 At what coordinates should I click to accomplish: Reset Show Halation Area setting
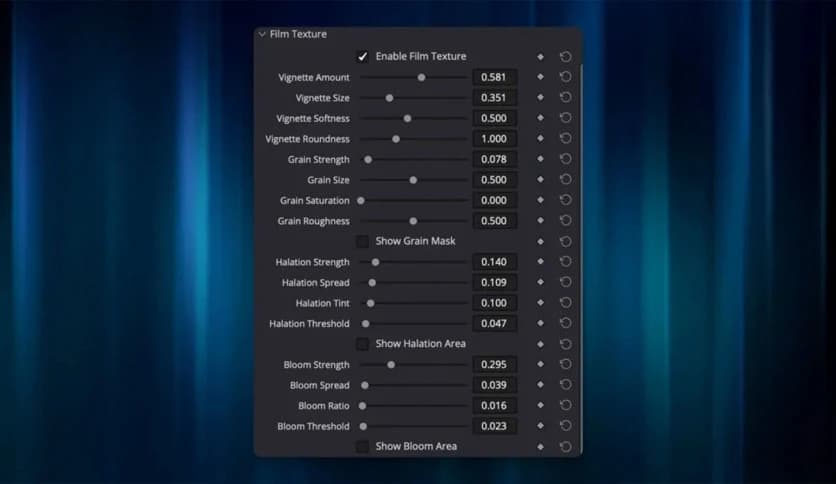566,344
